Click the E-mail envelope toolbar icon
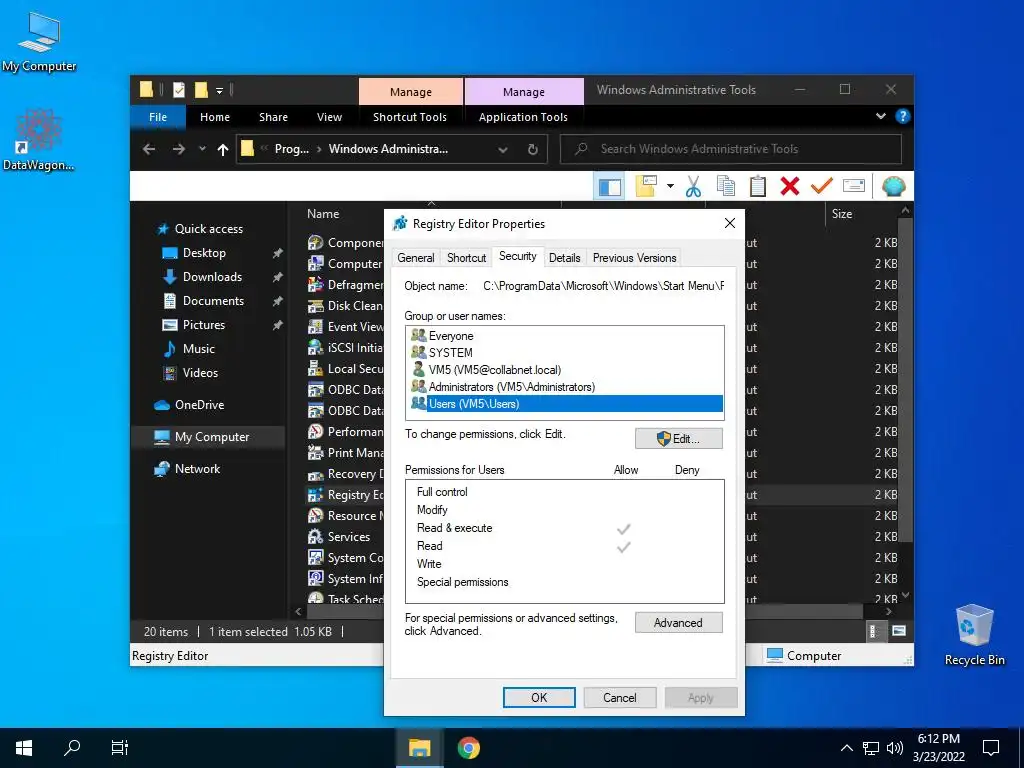 [854, 187]
